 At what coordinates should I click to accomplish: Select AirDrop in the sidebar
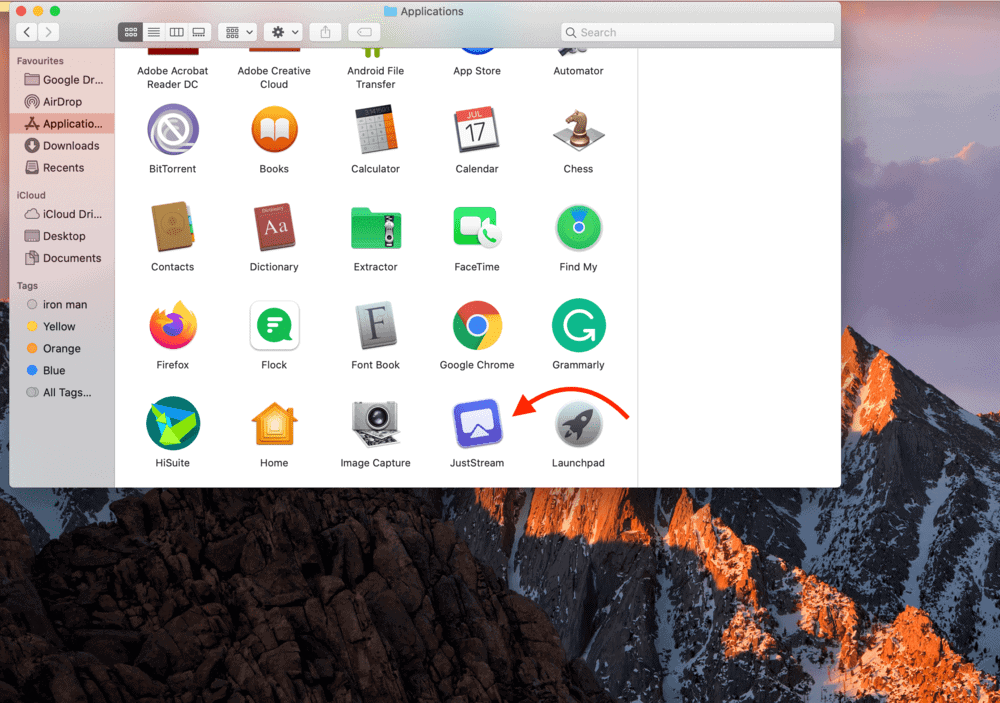coord(62,101)
